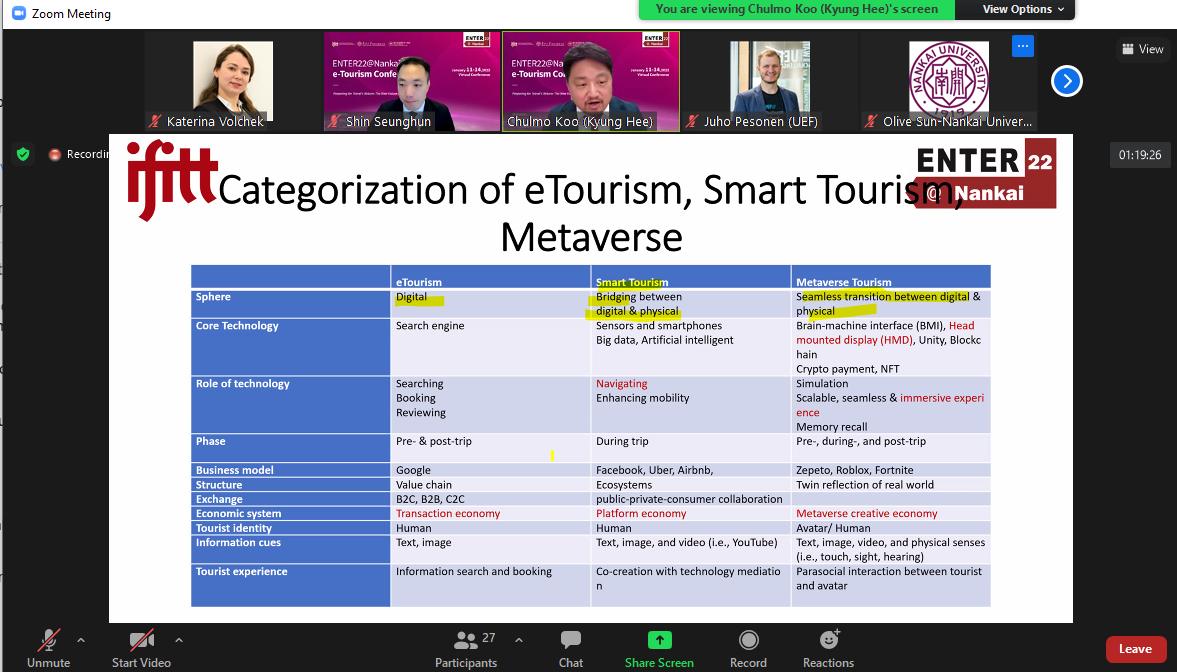This screenshot has height=672, width=1177.
Task: Select Shin Seunghun video thumbnail
Action: pos(411,81)
